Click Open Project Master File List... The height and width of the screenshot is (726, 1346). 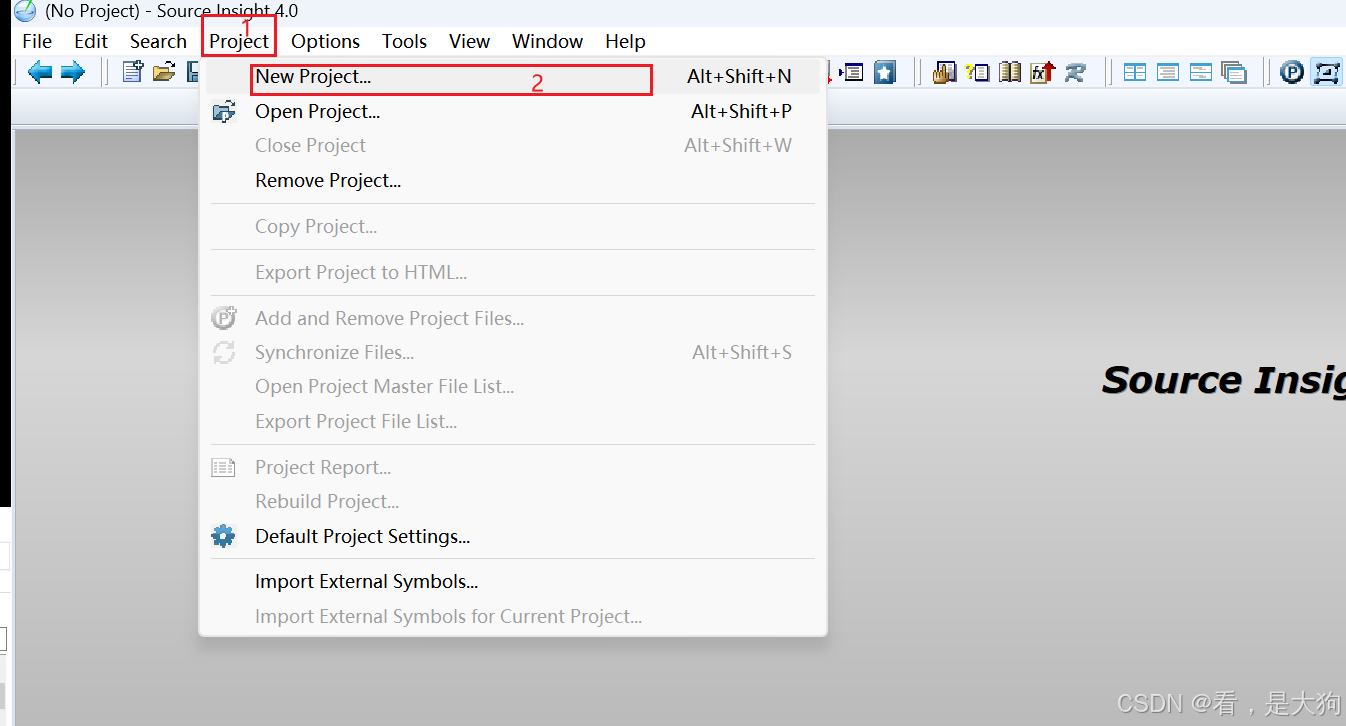pos(513,386)
